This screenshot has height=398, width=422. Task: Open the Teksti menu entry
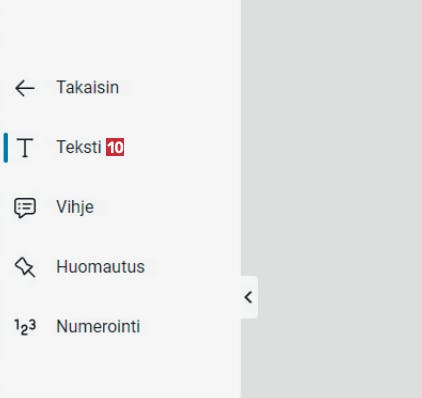point(79,147)
